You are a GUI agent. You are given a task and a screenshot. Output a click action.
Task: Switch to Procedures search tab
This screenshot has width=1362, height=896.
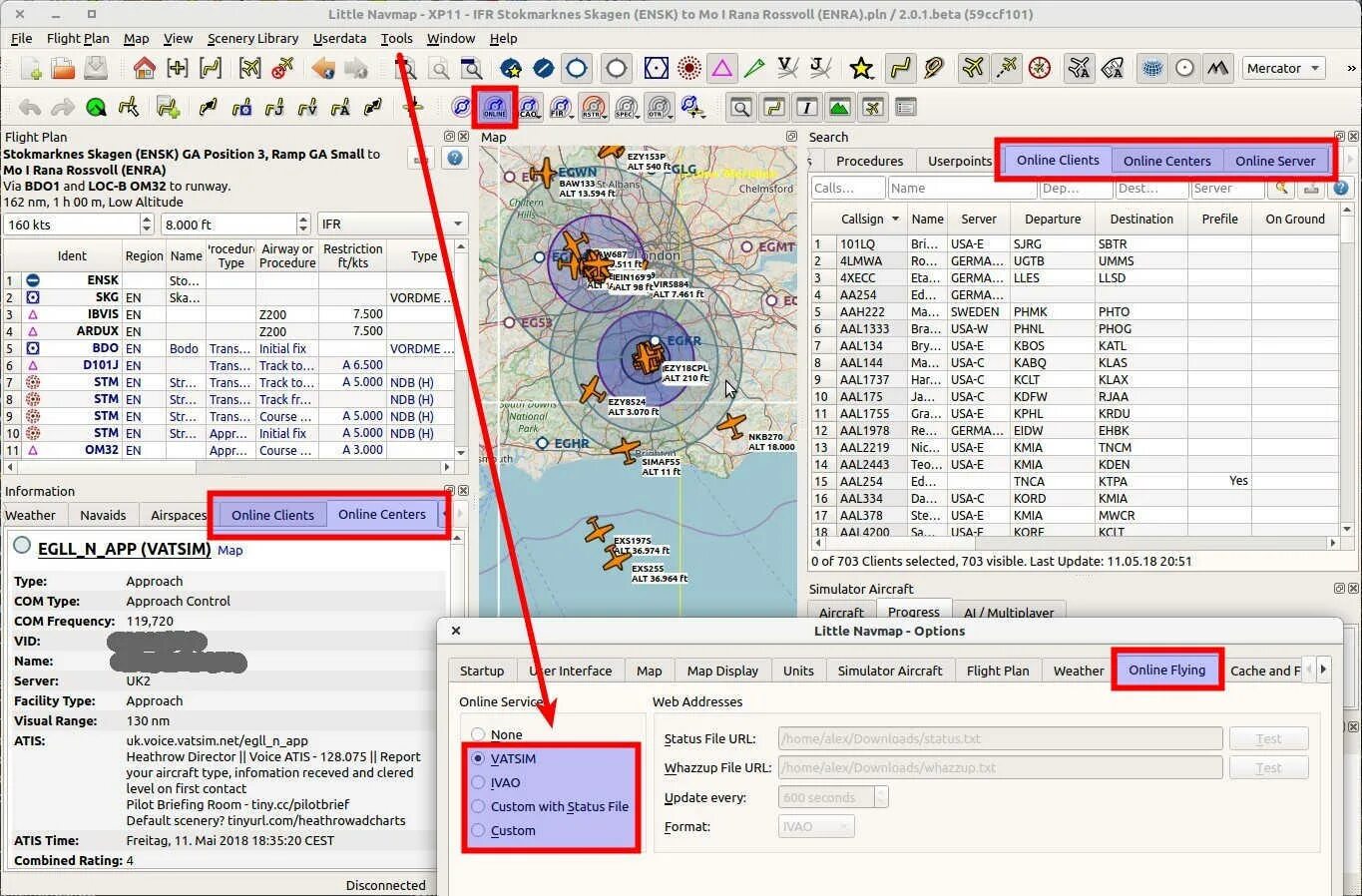pyautogui.click(x=869, y=161)
